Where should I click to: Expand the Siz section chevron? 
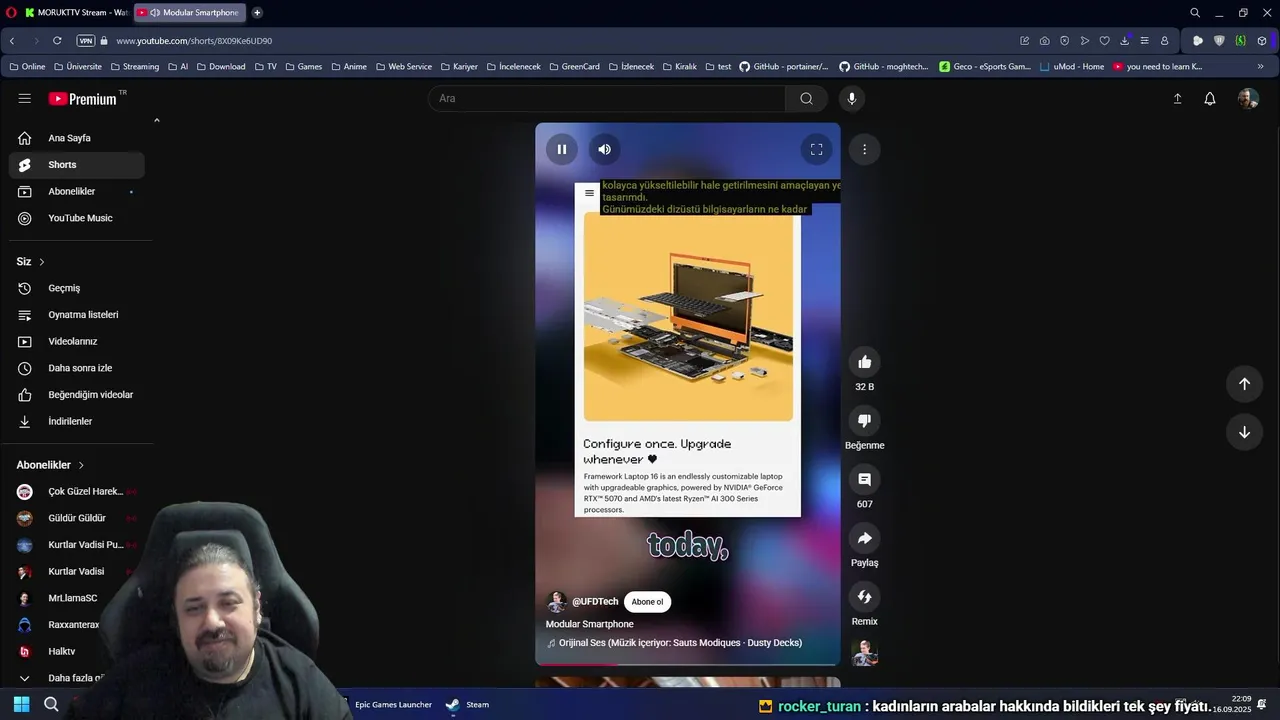coord(41,262)
